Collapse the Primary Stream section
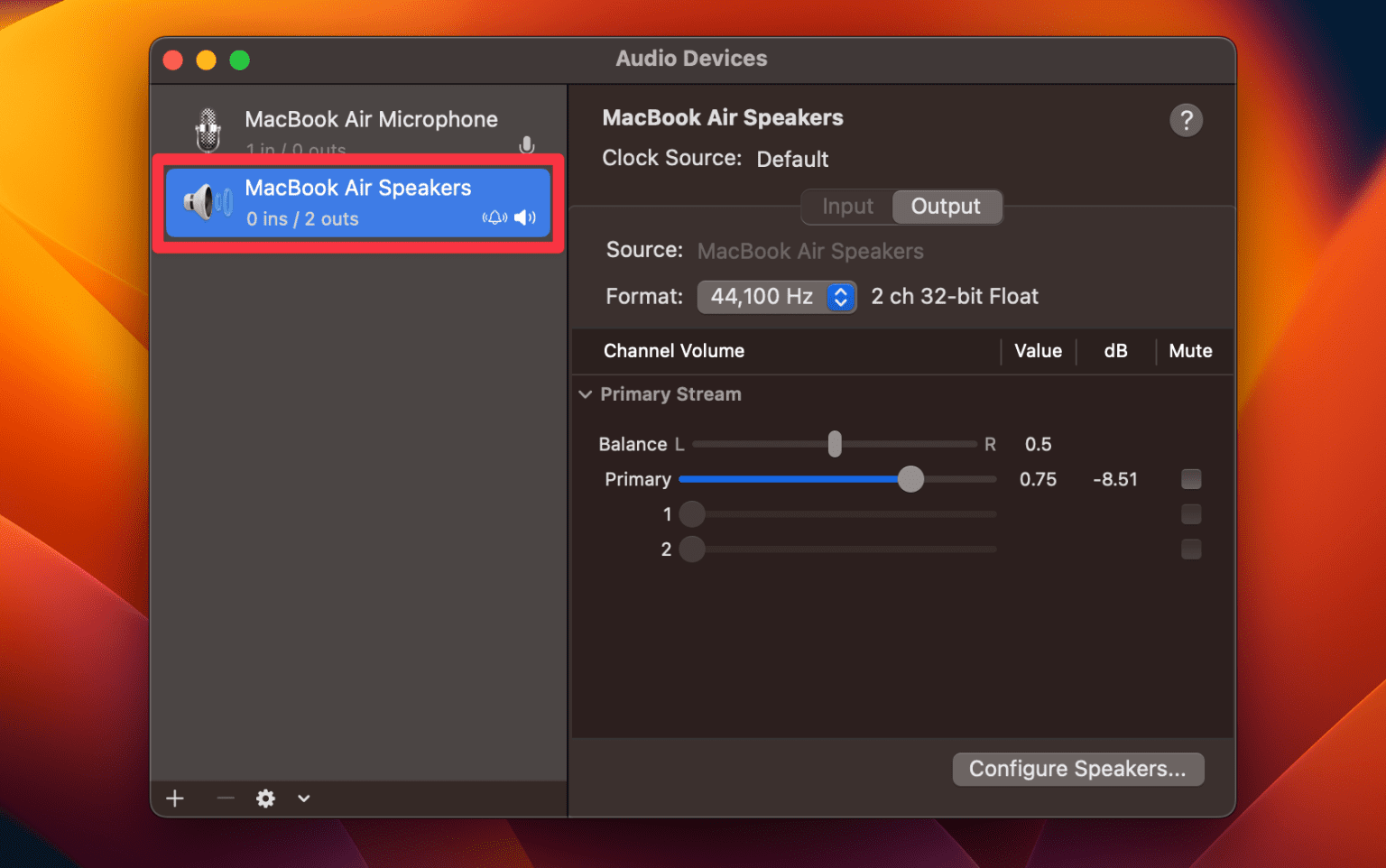This screenshot has height=868, width=1386. pos(586,394)
